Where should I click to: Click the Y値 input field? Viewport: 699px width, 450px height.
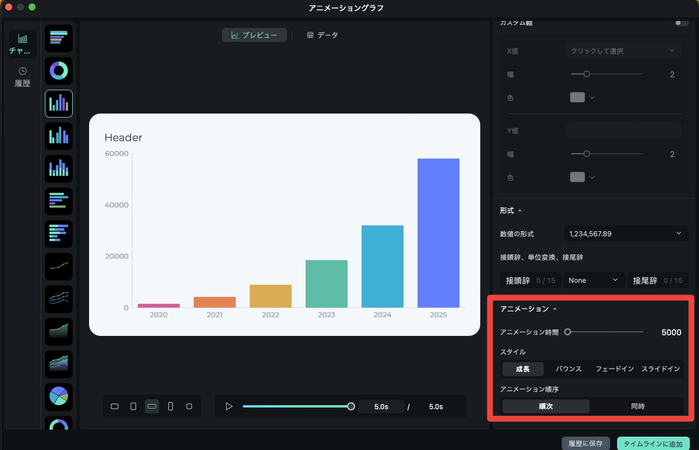pos(623,131)
